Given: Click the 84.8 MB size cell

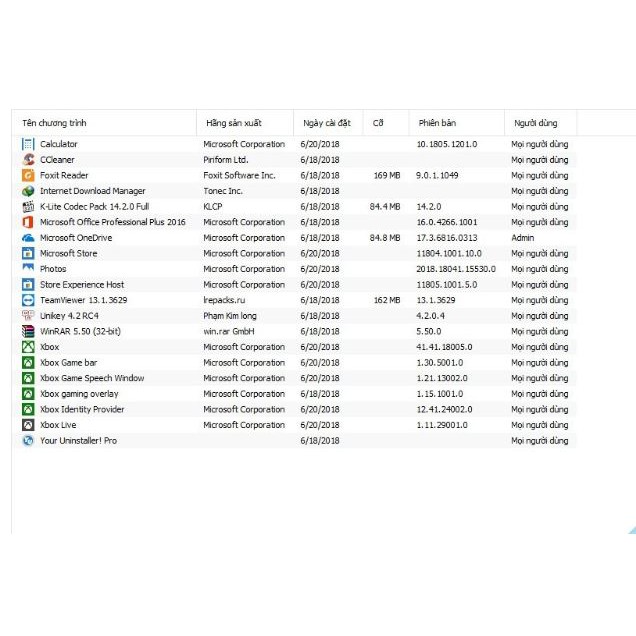Looking at the screenshot, I should click(x=385, y=238).
